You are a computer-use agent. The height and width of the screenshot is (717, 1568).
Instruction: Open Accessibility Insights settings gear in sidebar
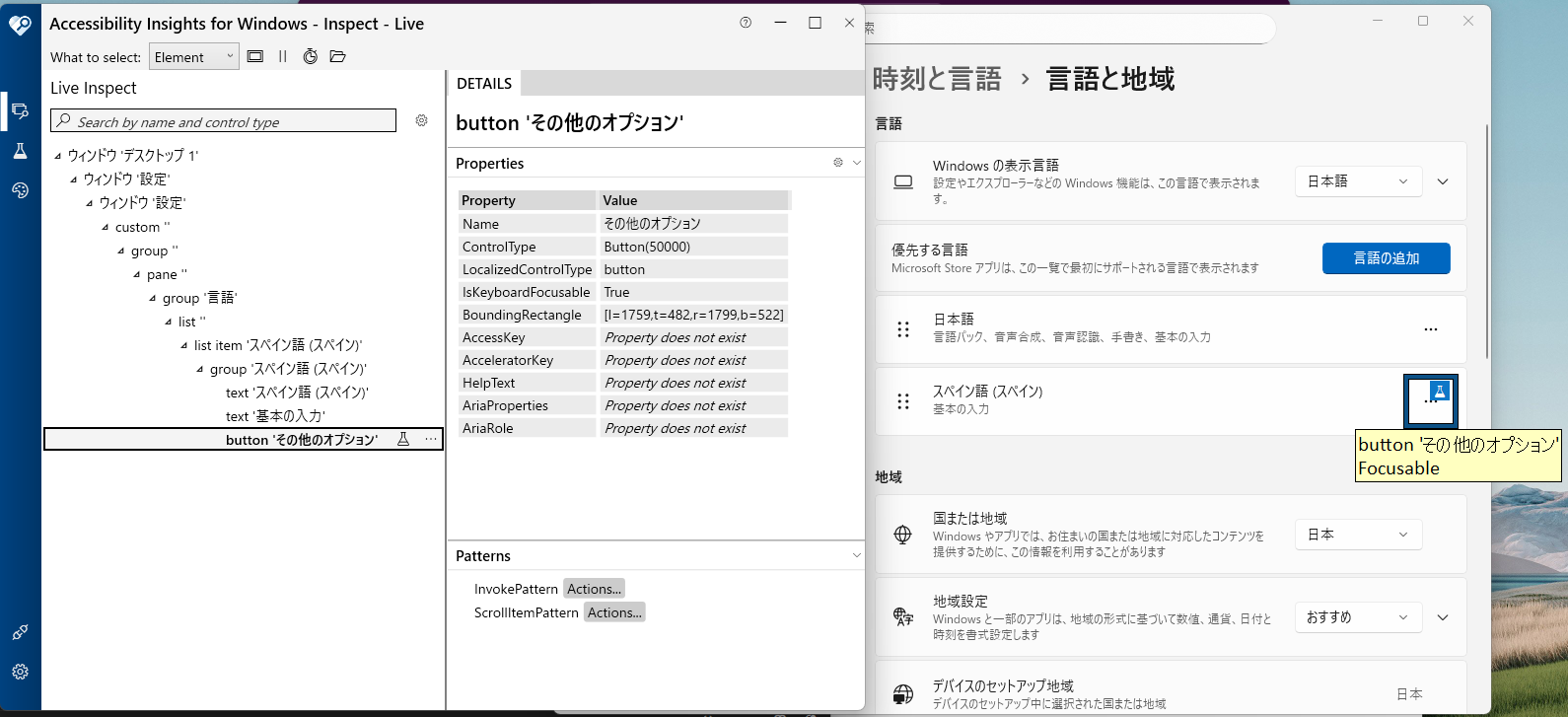tap(20, 672)
